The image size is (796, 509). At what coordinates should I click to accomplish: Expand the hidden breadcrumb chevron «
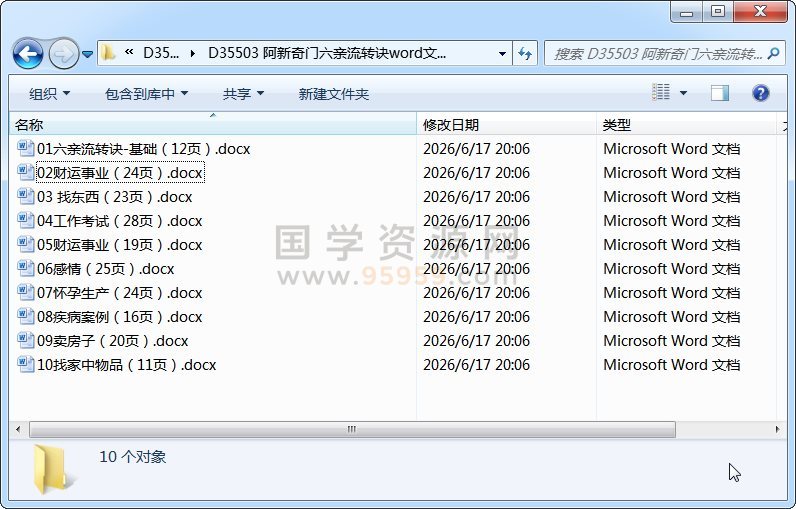coord(129,52)
